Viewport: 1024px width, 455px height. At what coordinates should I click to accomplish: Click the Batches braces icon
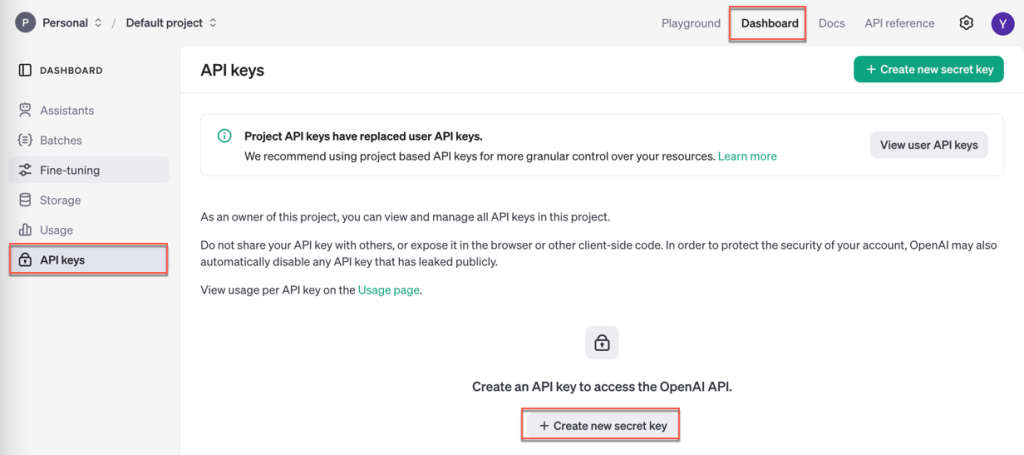25,140
